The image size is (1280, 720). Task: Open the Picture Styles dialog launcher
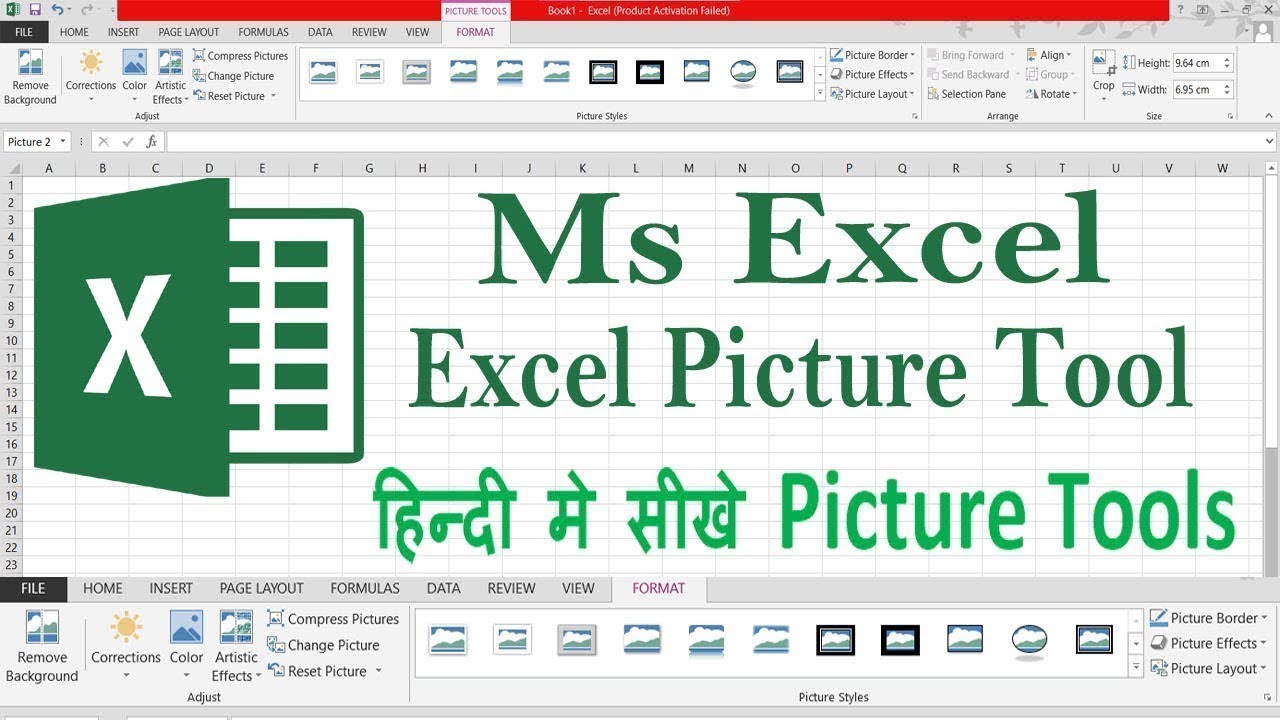tap(914, 117)
